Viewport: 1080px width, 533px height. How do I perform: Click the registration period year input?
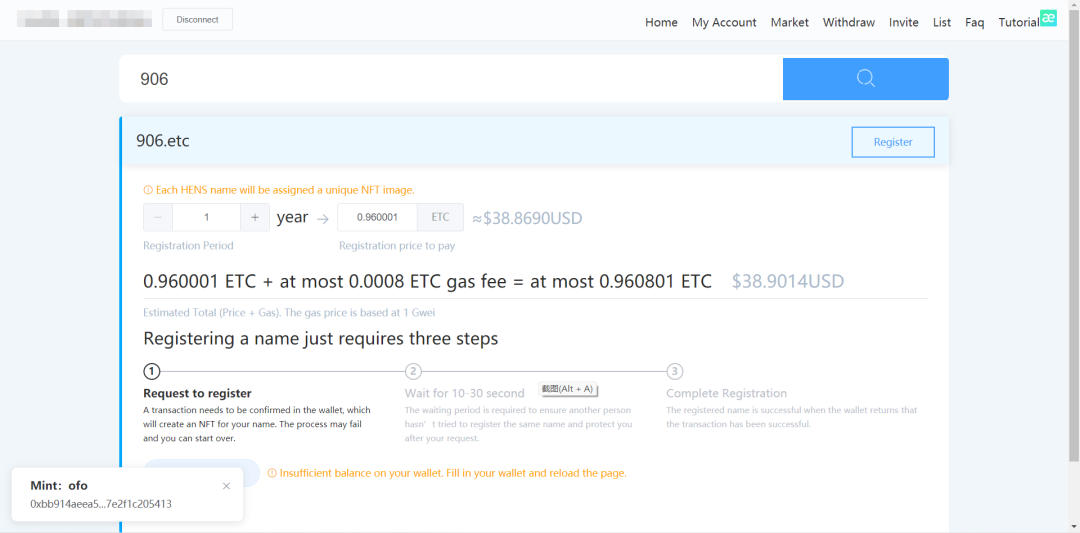pos(206,218)
